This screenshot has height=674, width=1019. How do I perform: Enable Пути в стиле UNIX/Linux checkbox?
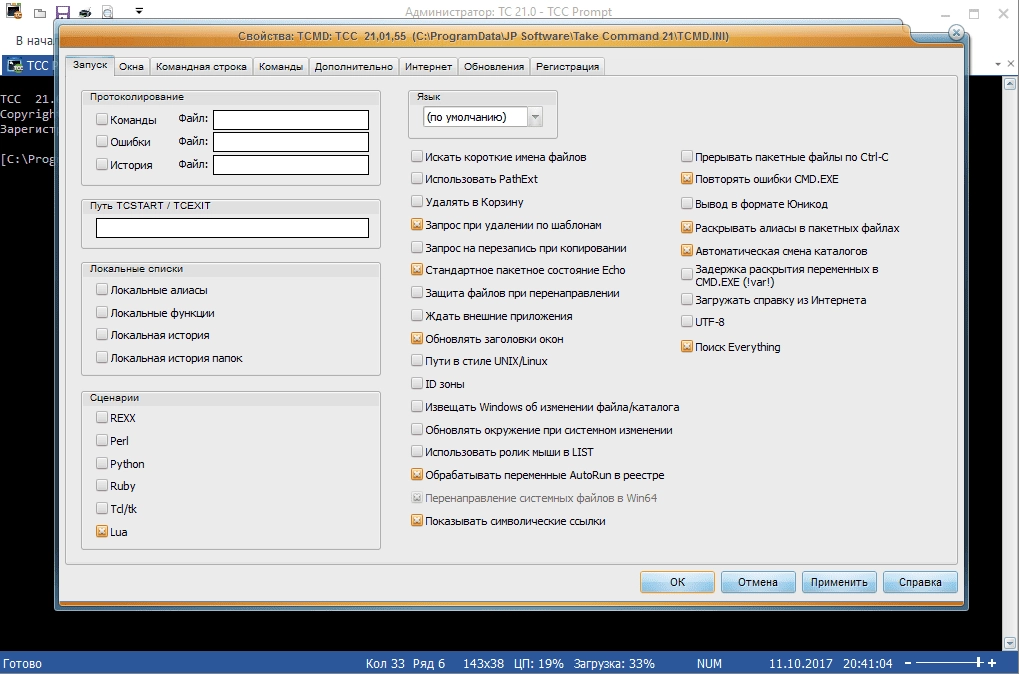pyautogui.click(x=417, y=361)
